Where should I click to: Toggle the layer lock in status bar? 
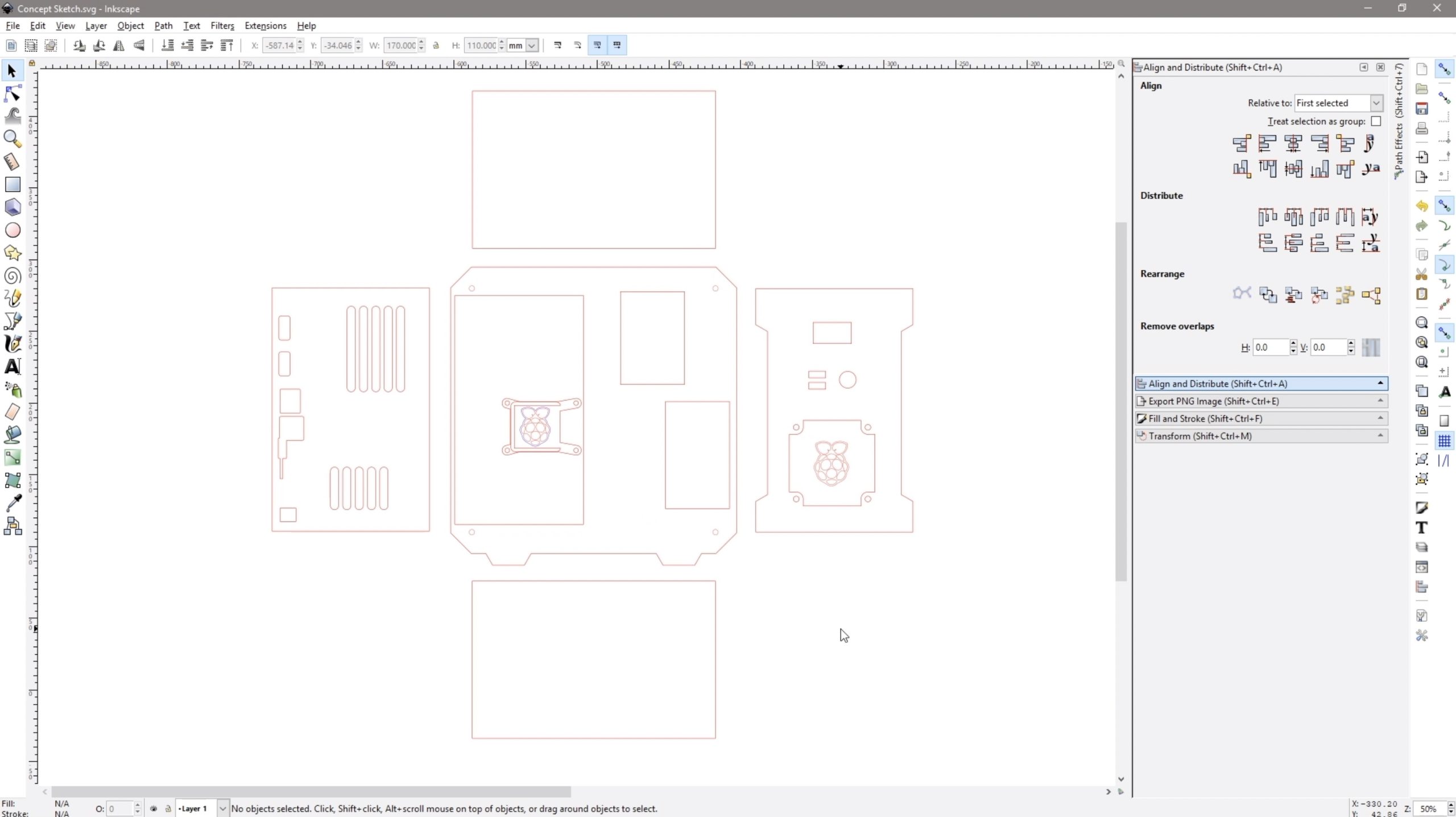(x=167, y=808)
